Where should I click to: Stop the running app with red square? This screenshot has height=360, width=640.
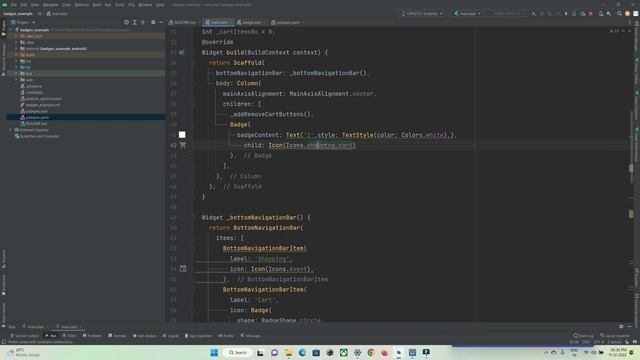[x=591, y=13]
